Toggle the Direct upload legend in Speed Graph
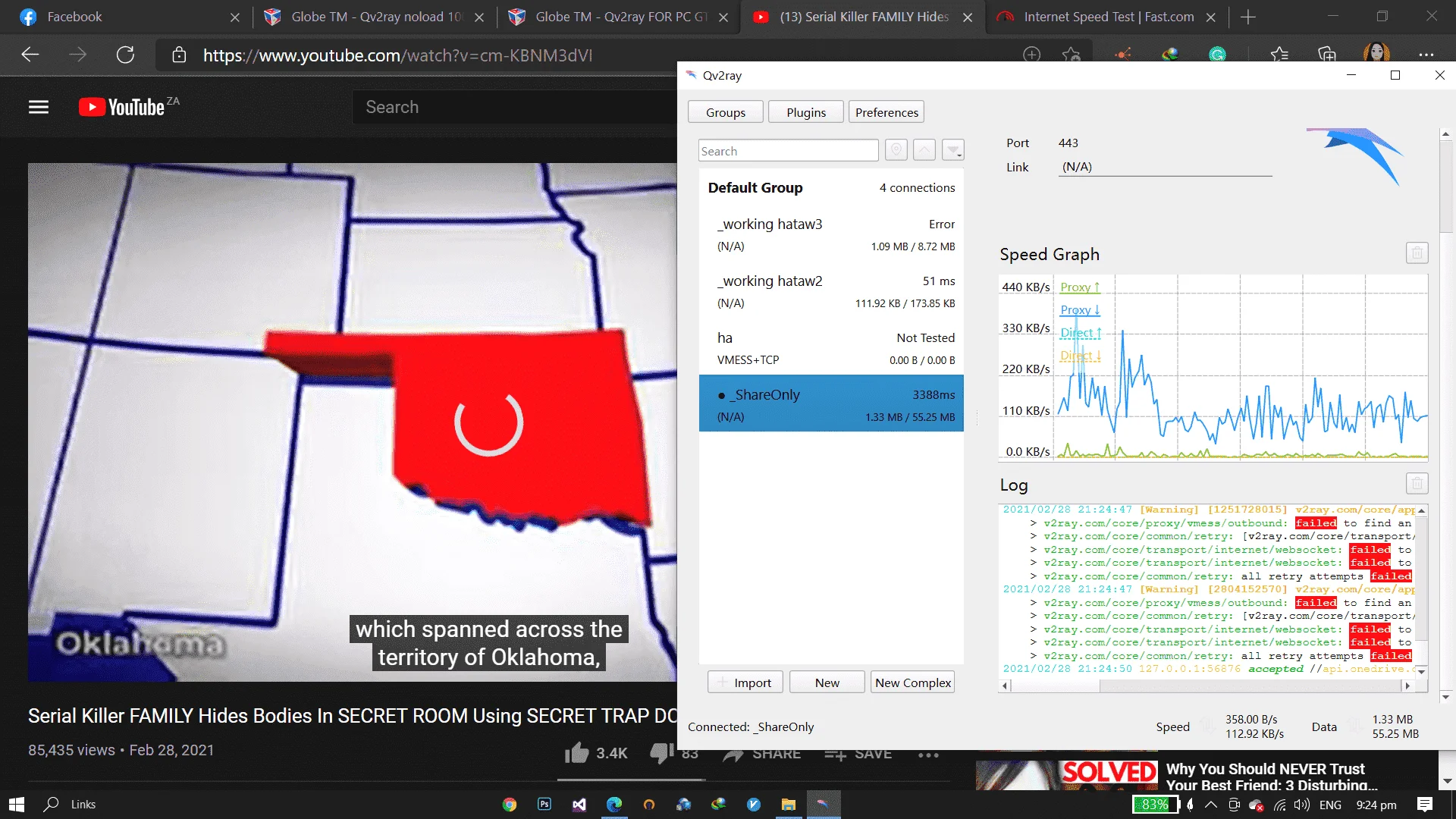This screenshot has height=819, width=1456. click(1080, 333)
